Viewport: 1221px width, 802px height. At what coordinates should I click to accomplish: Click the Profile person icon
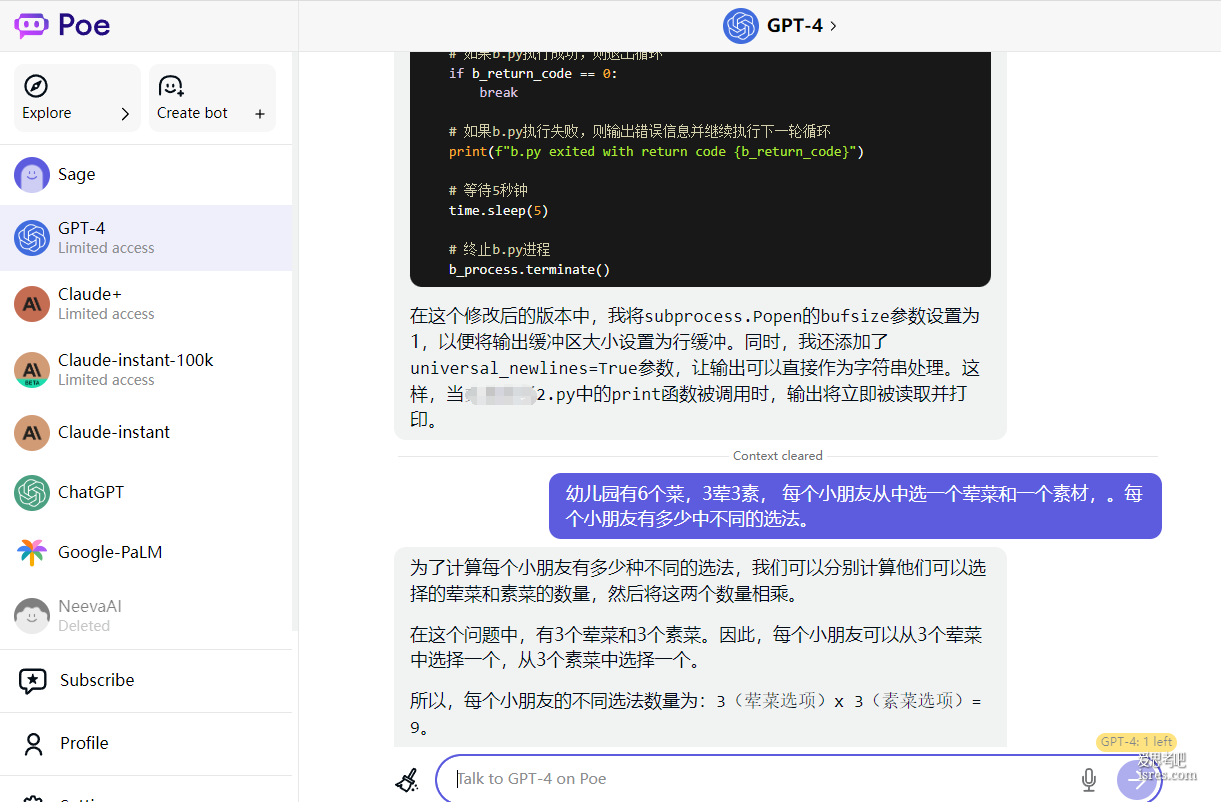tap(34, 744)
